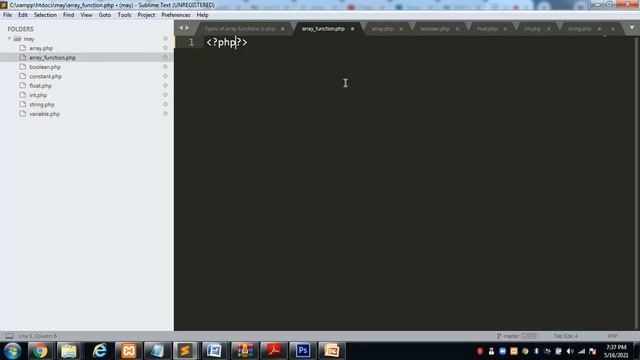Click the tab scroll right arrow
Screen dimensions: 640x360
click(x=187, y=28)
